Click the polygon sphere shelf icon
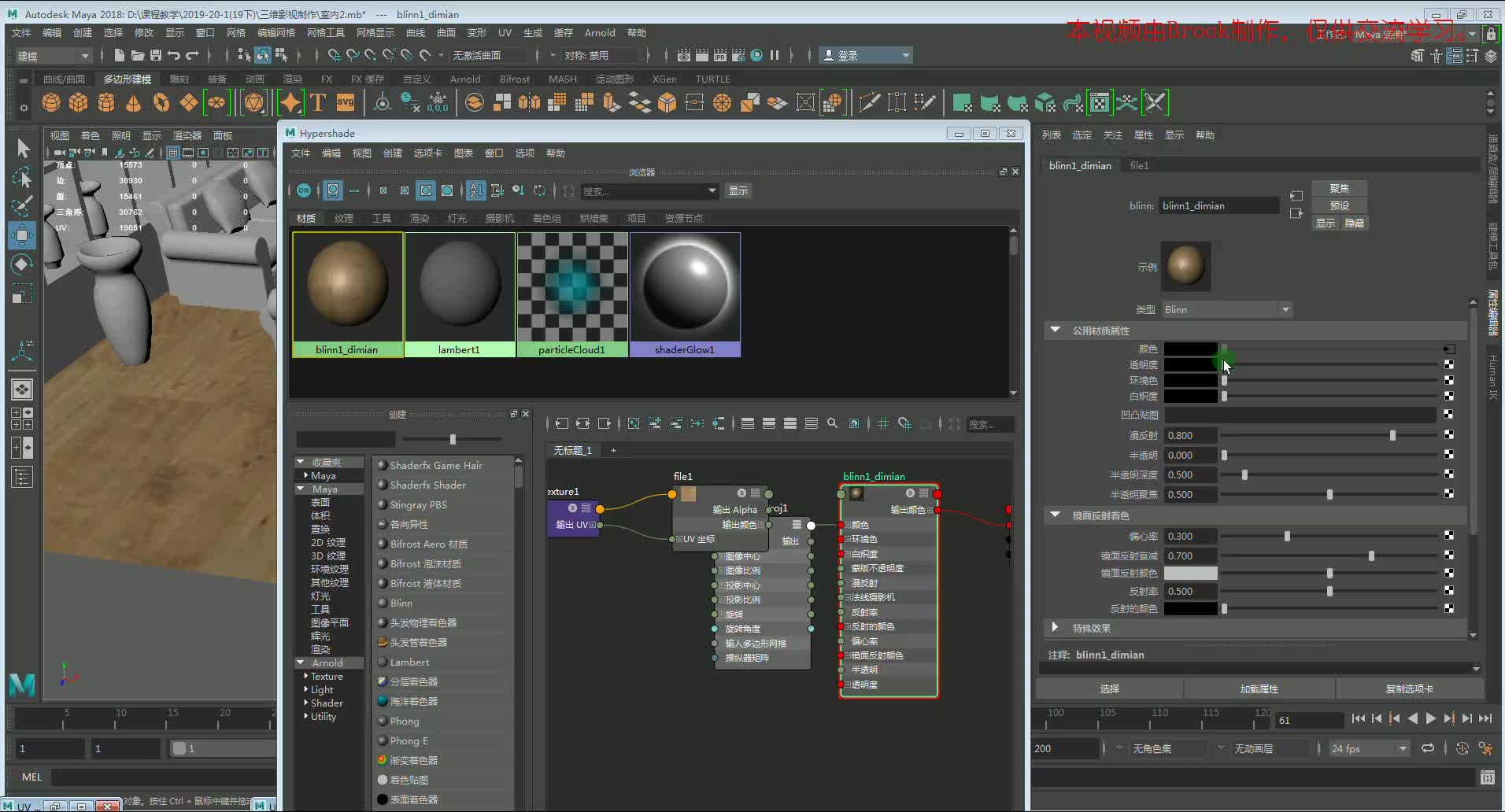This screenshot has height=812, width=1505. coord(51,102)
